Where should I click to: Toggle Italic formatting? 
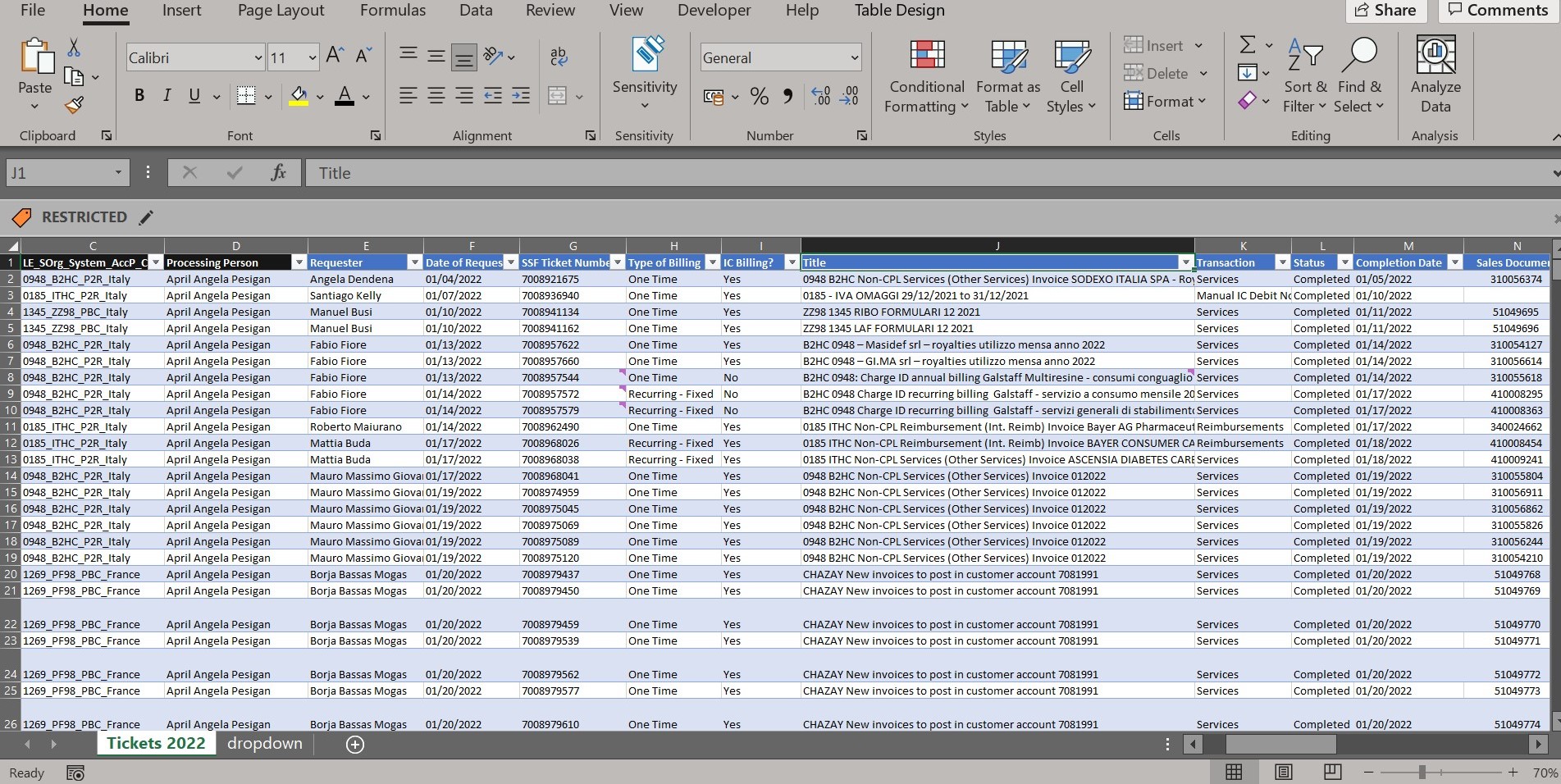167,96
